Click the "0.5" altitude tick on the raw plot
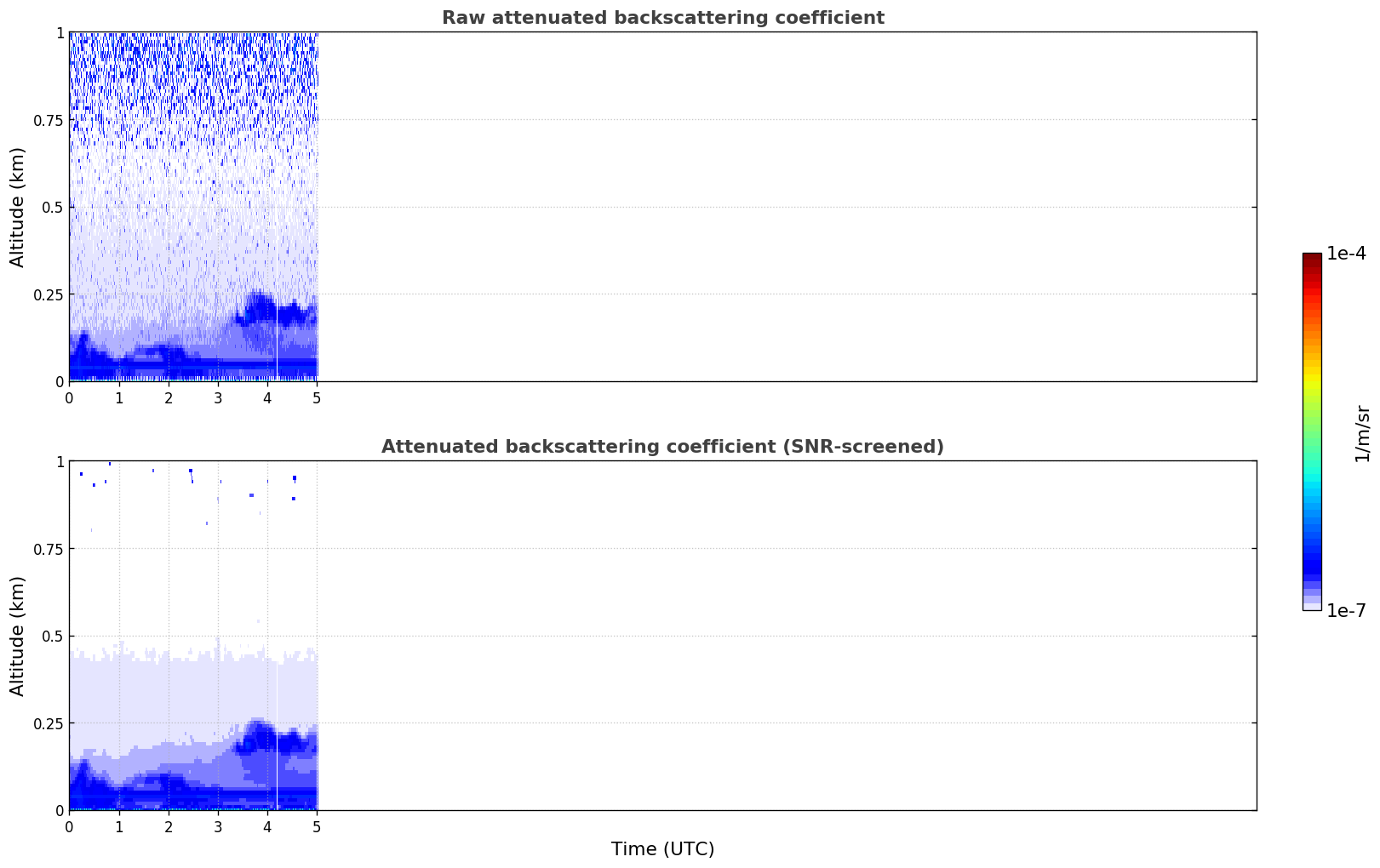 tap(53, 207)
